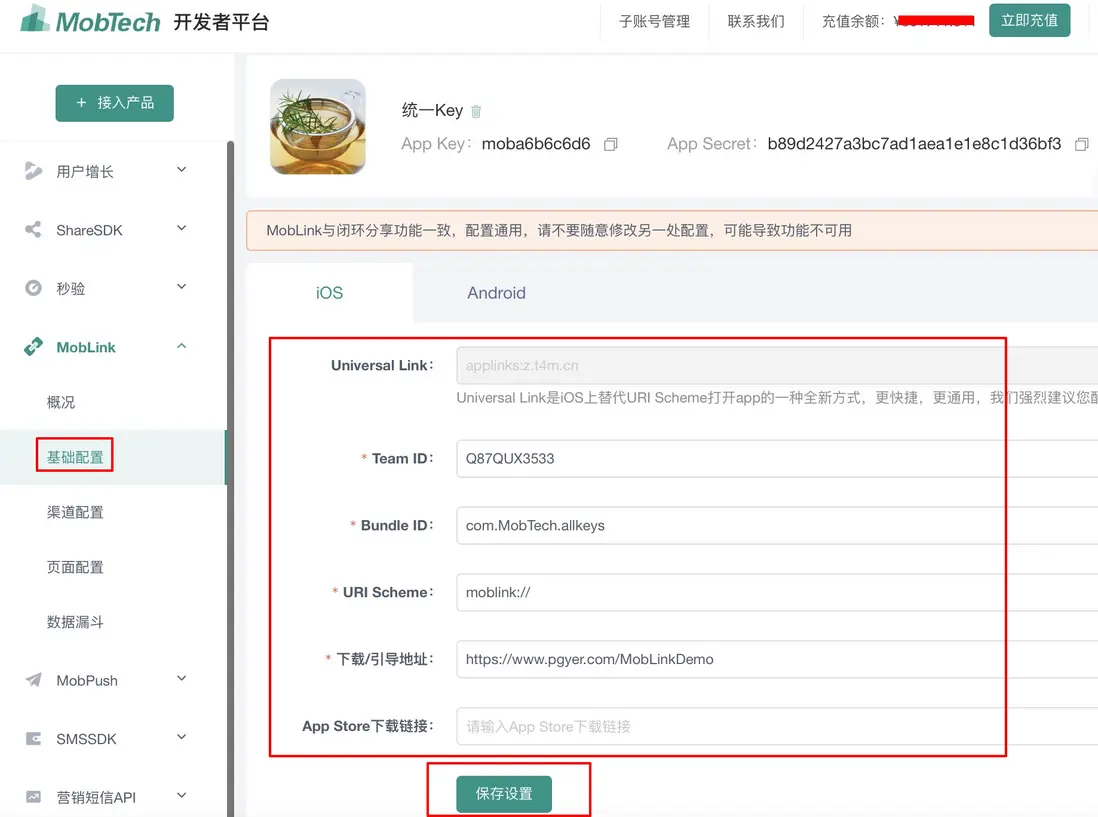
Task: Click the MobLink link icon
Action: pos(33,347)
